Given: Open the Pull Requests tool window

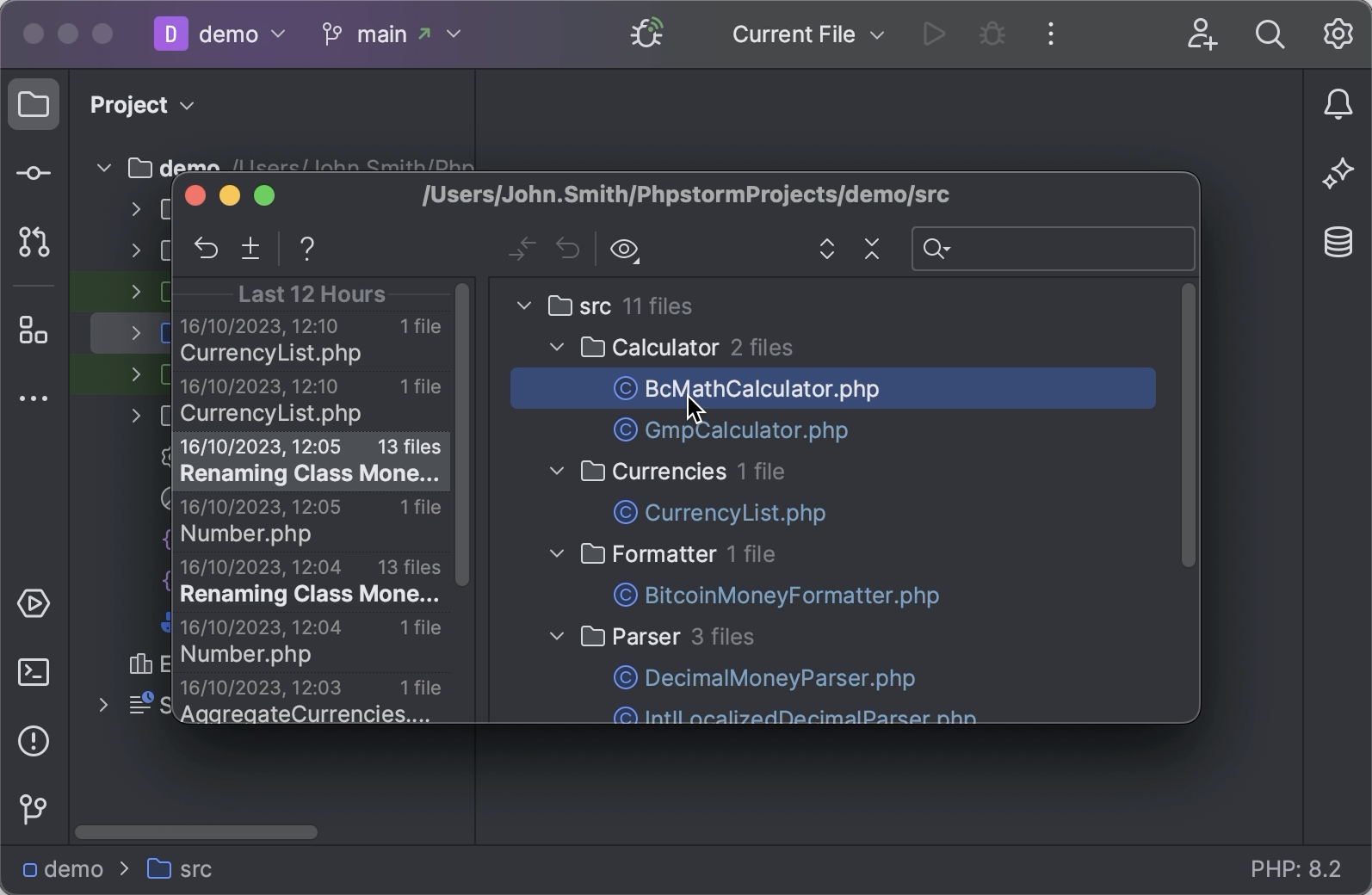Looking at the screenshot, I should click(34, 244).
